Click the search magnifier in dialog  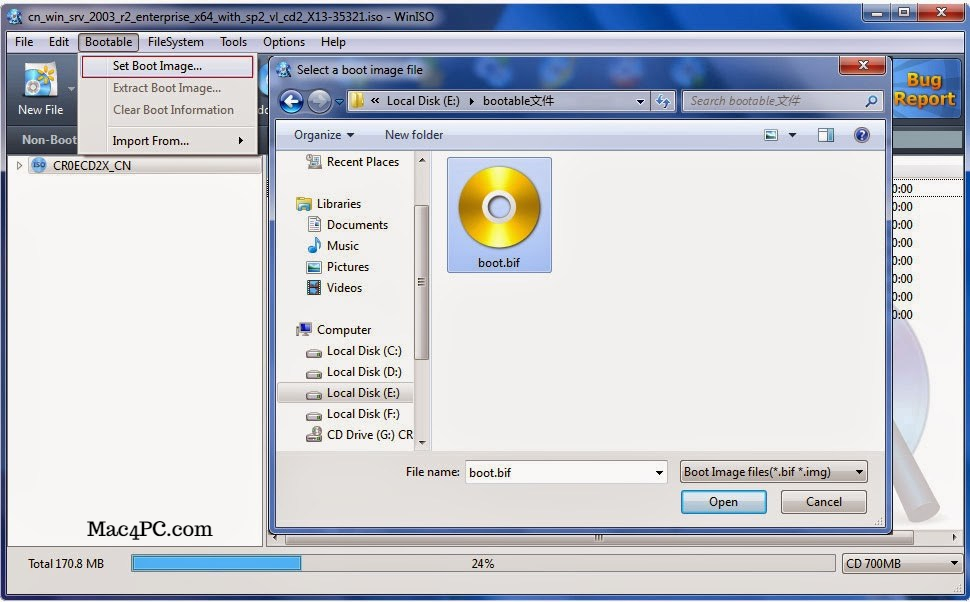click(x=871, y=101)
